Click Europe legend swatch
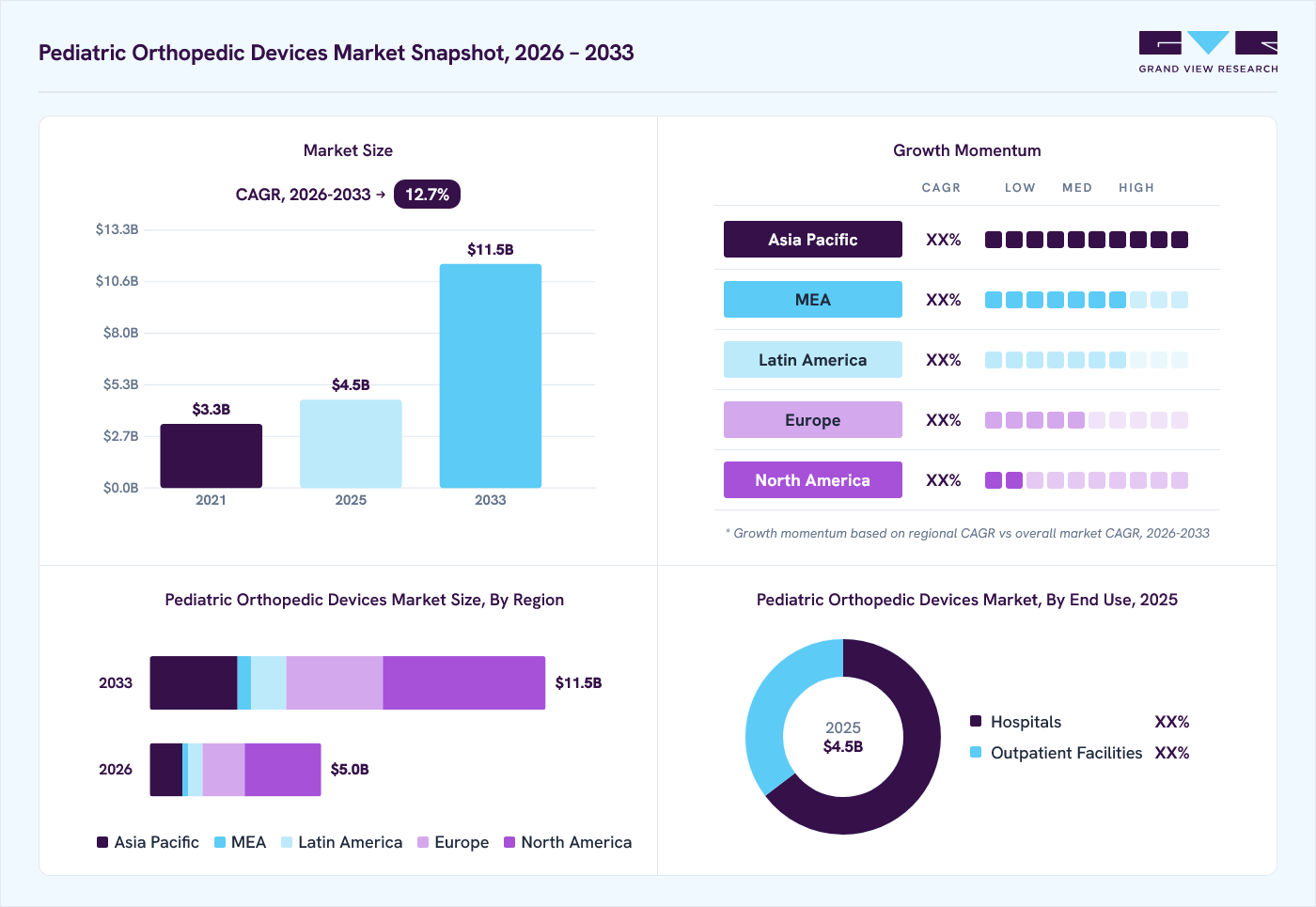1316x907 pixels. [423, 842]
